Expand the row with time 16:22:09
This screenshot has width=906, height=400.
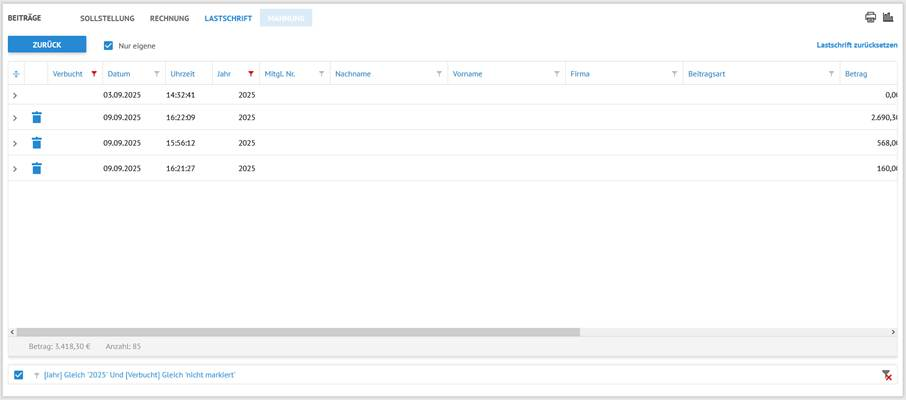coord(15,118)
